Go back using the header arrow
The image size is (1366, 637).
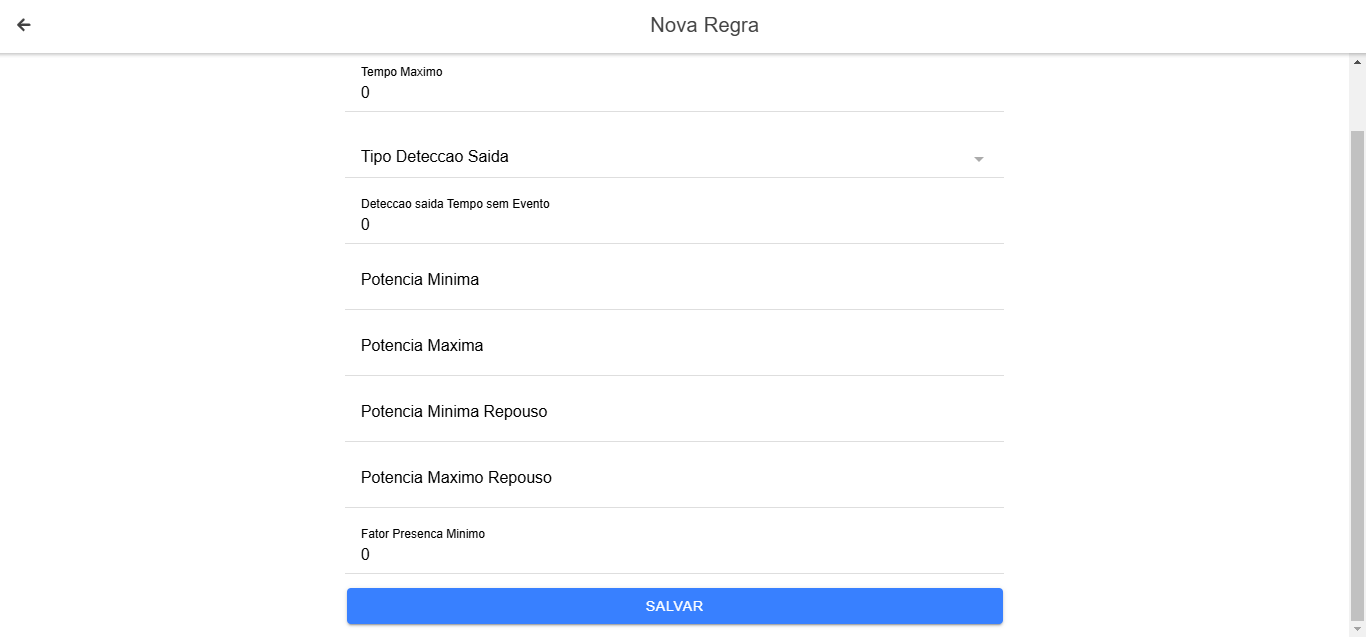click(x=24, y=25)
